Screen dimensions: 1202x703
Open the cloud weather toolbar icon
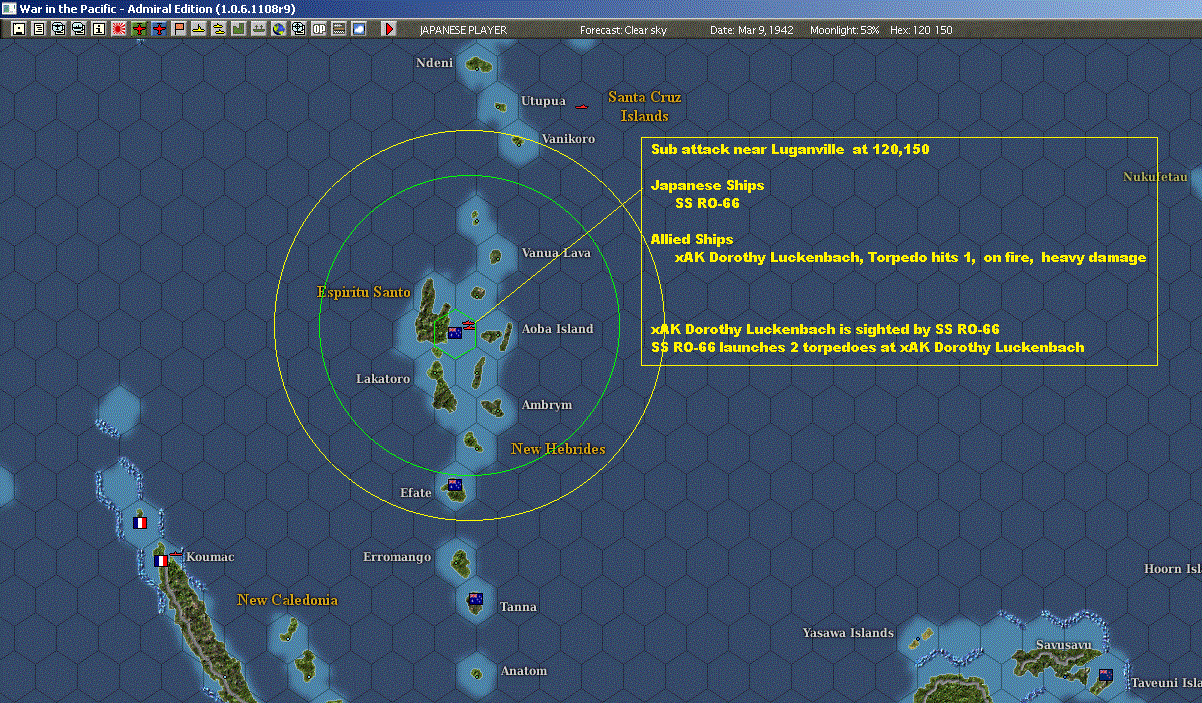click(x=359, y=29)
